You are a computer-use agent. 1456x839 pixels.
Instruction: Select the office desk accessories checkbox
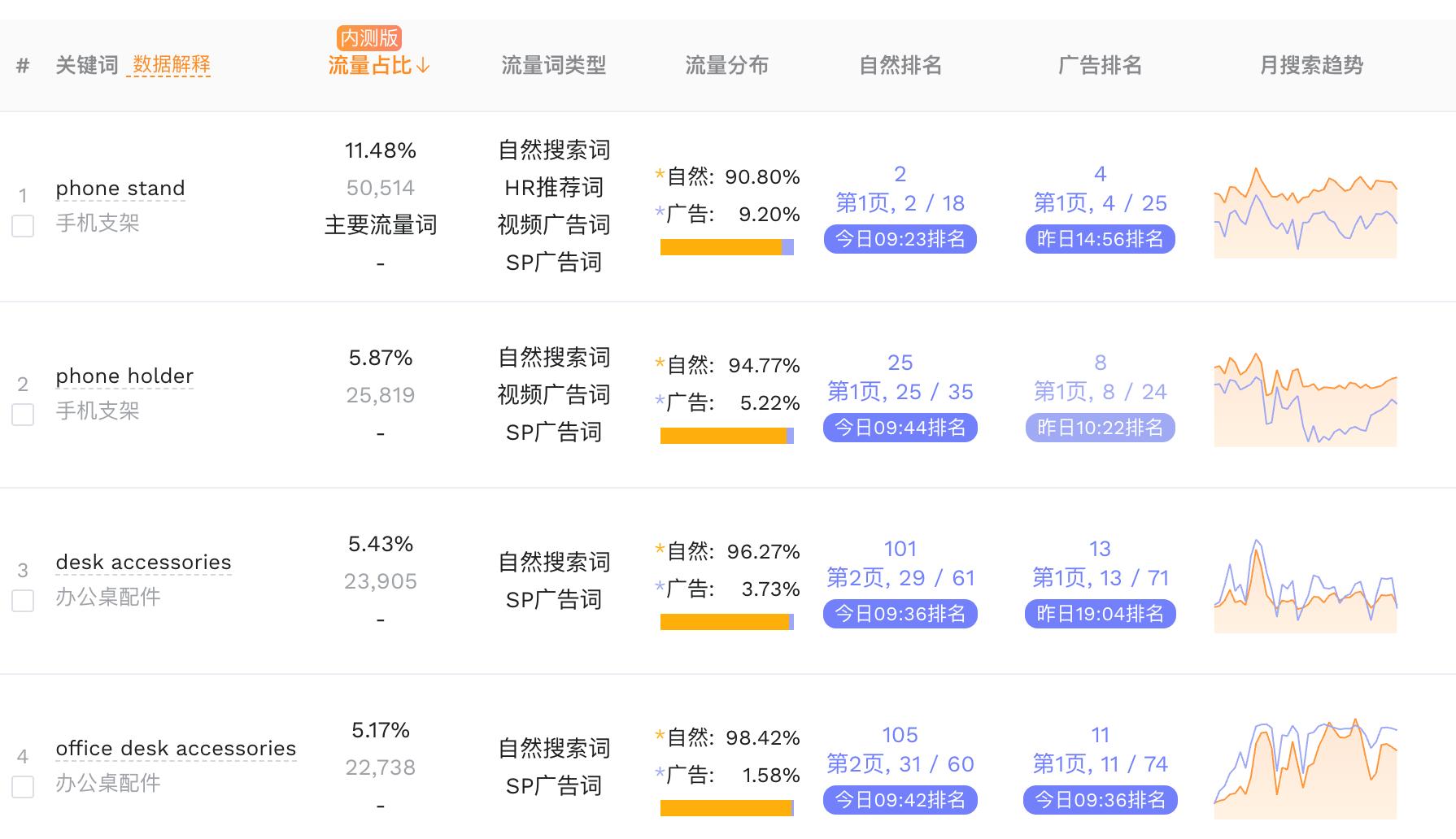[x=23, y=787]
